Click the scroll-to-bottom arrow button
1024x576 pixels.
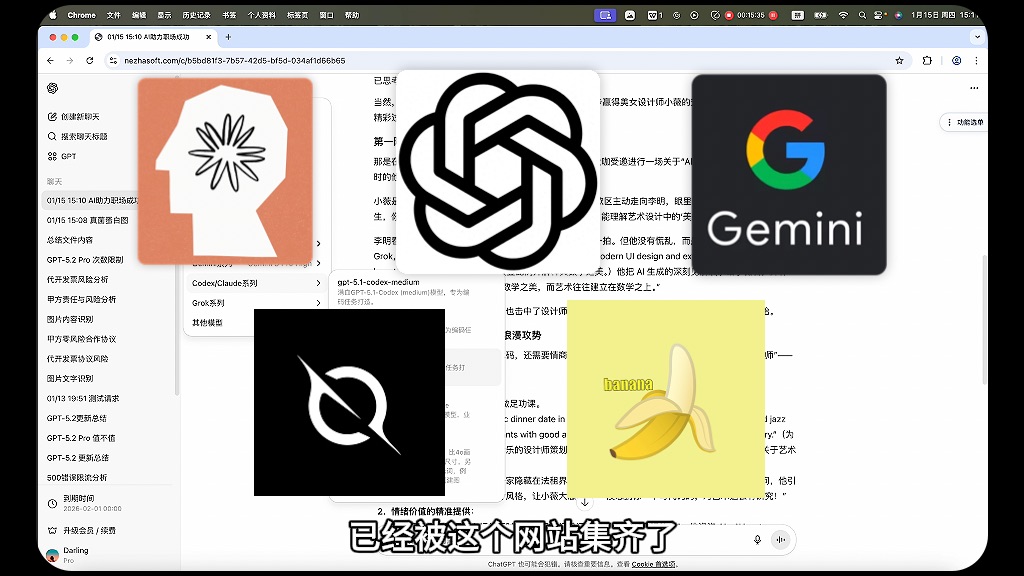pyautogui.click(x=584, y=502)
